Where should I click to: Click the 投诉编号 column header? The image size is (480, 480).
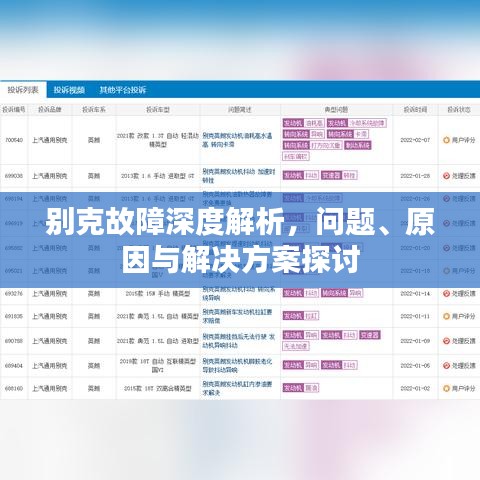(14, 109)
